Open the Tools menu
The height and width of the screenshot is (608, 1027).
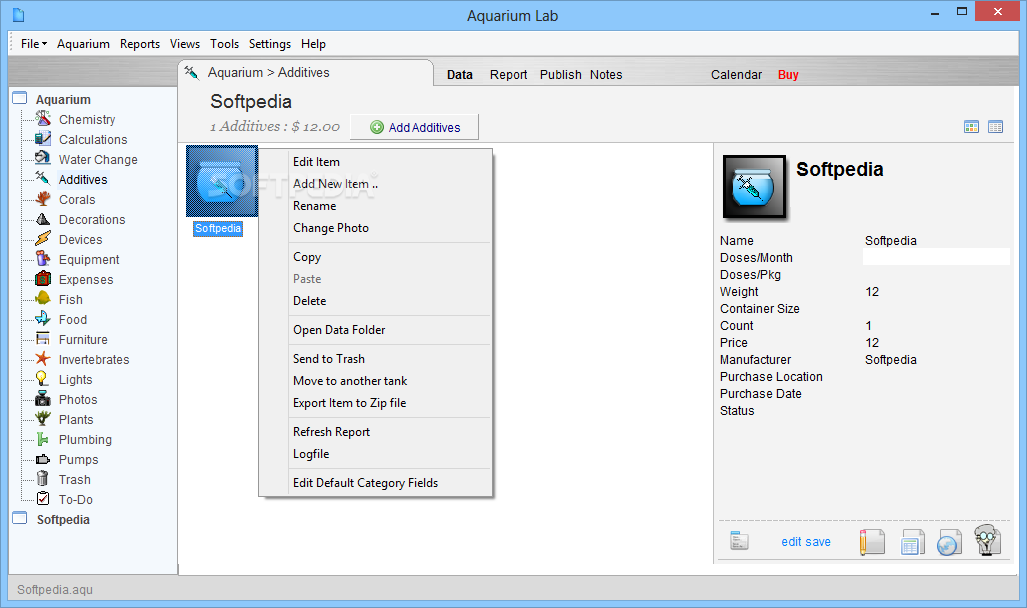pos(224,44)
